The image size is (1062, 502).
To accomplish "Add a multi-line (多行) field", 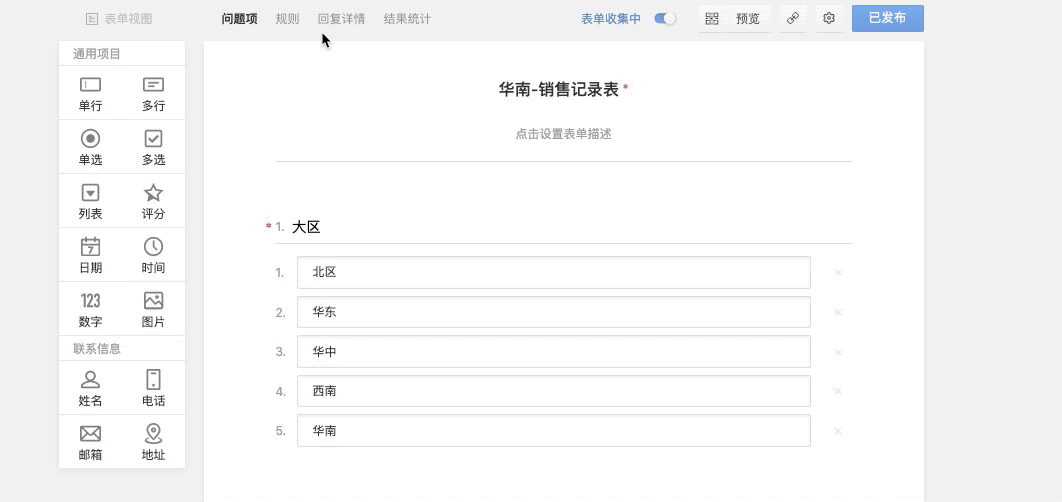I will click(x=153, y=93).
